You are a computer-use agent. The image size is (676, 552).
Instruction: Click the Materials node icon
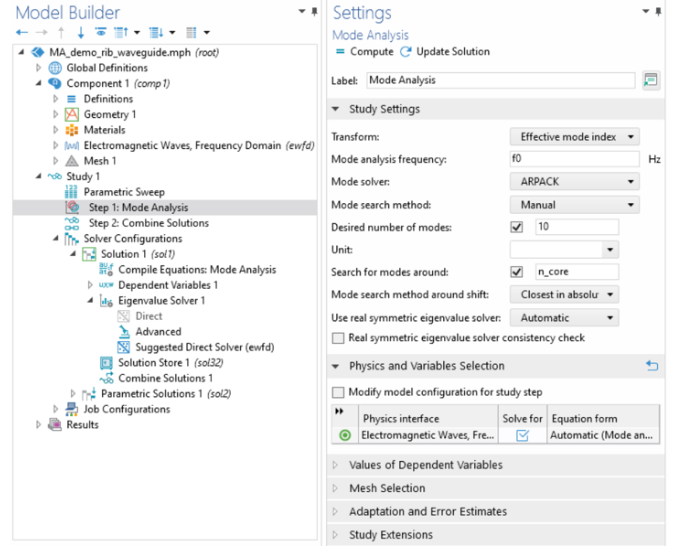coord(72,130)
